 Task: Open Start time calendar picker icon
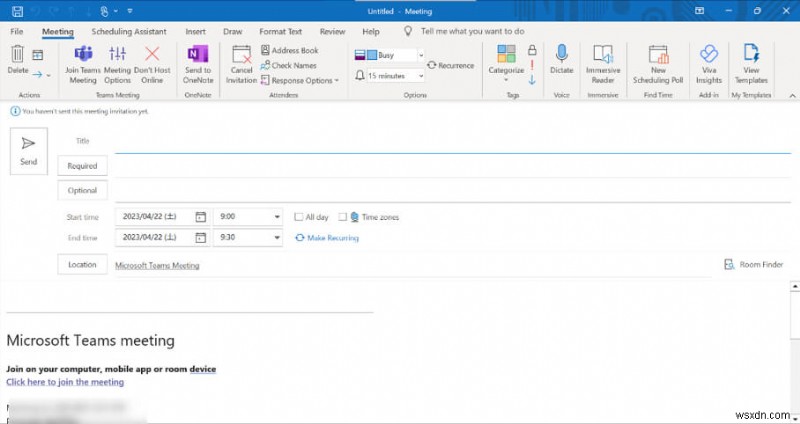pyautogui.click(x=201, y=217)
